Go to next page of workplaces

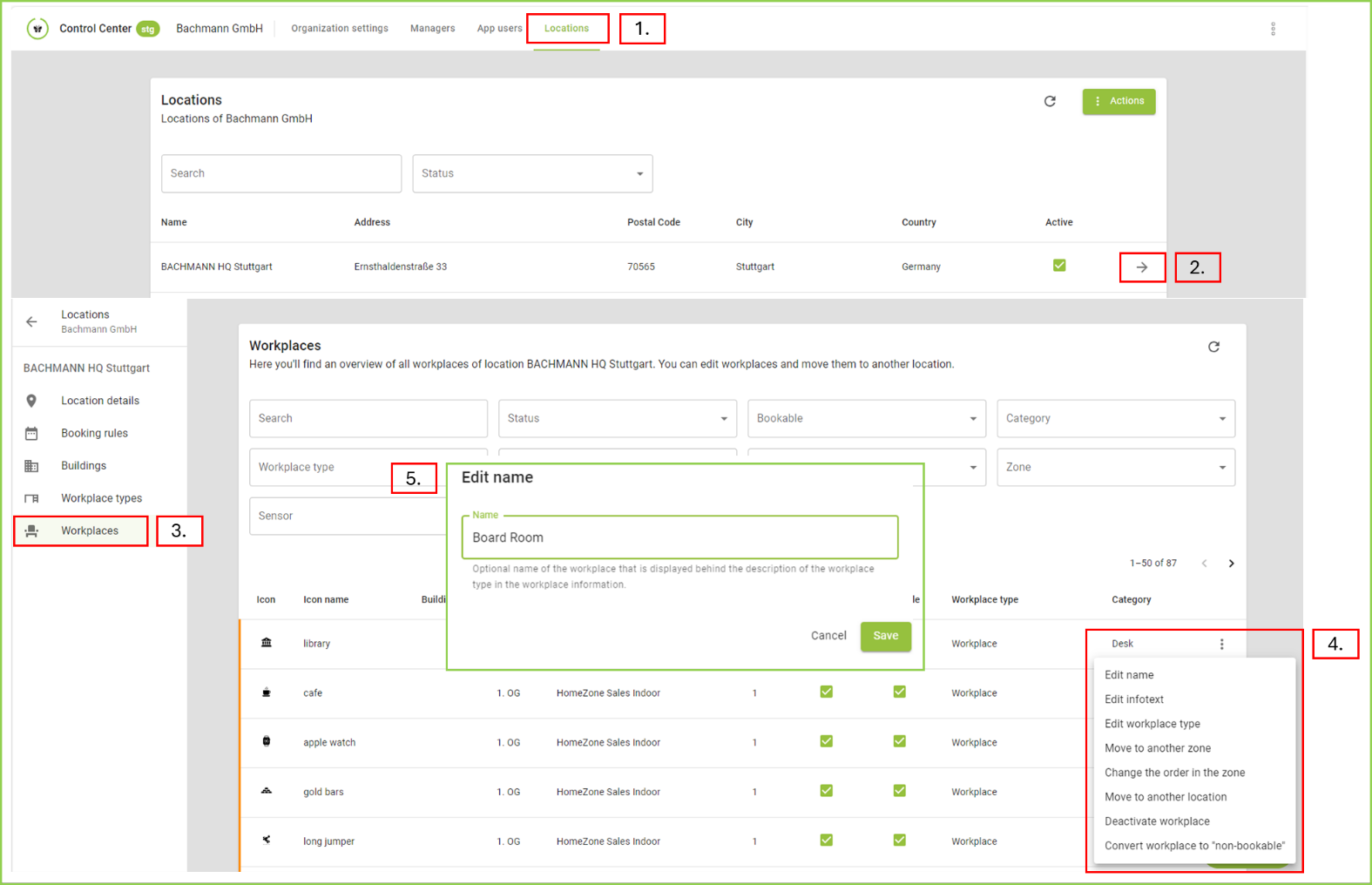pos(1231,564)
